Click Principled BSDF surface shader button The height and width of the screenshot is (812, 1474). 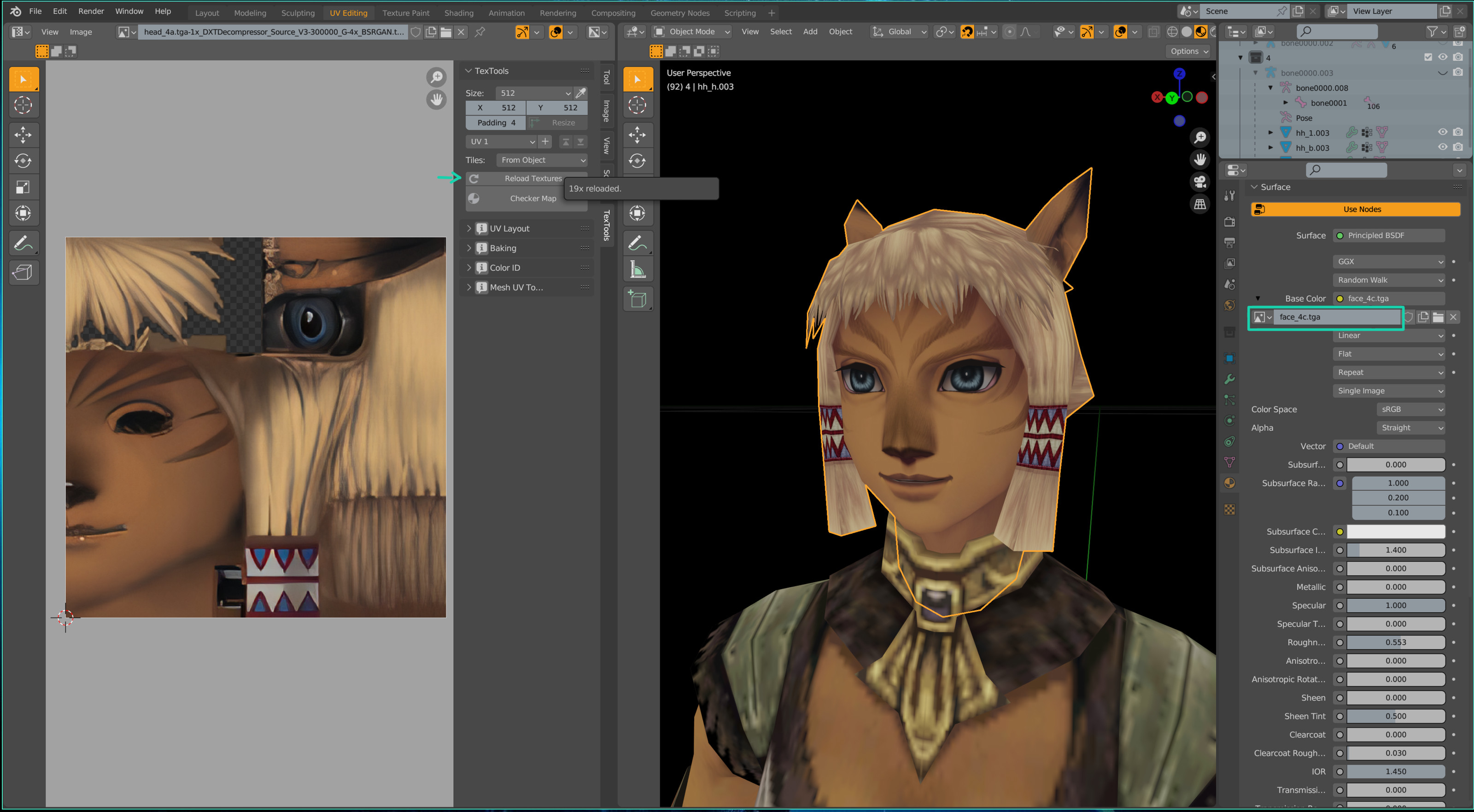click(1389, 236)
